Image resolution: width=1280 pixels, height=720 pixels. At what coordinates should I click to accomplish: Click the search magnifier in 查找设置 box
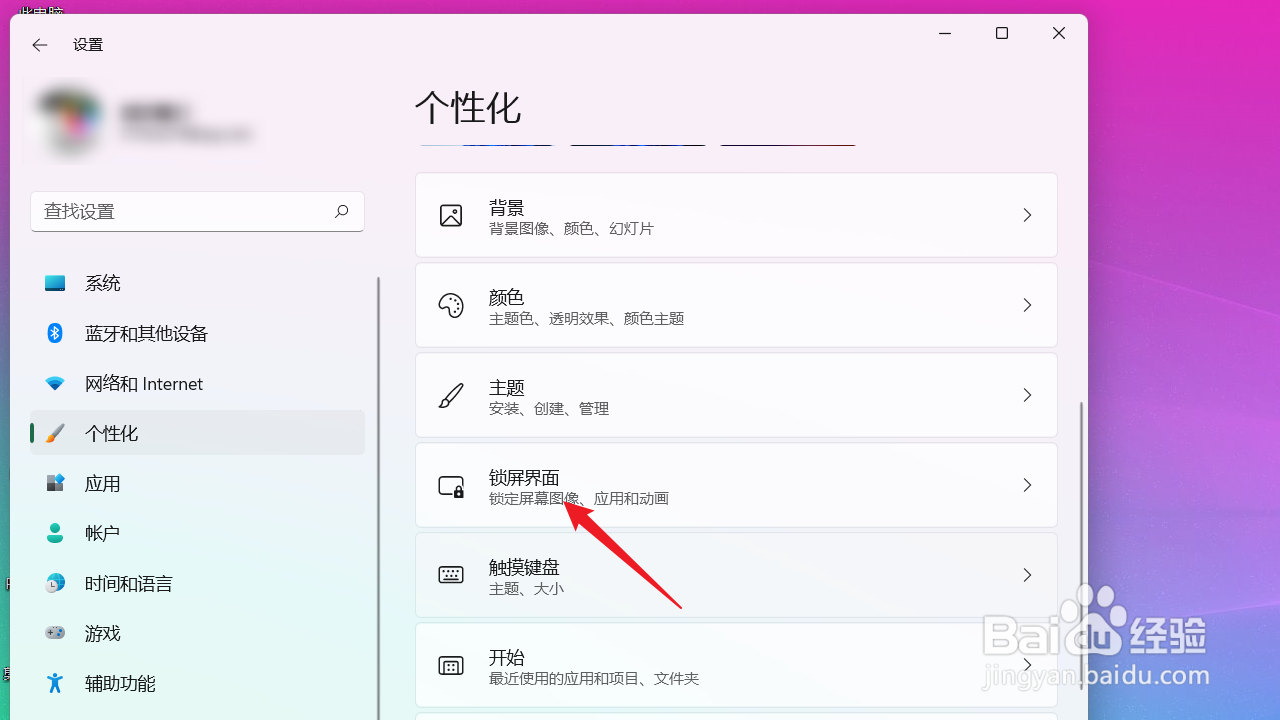coord(341,211)
